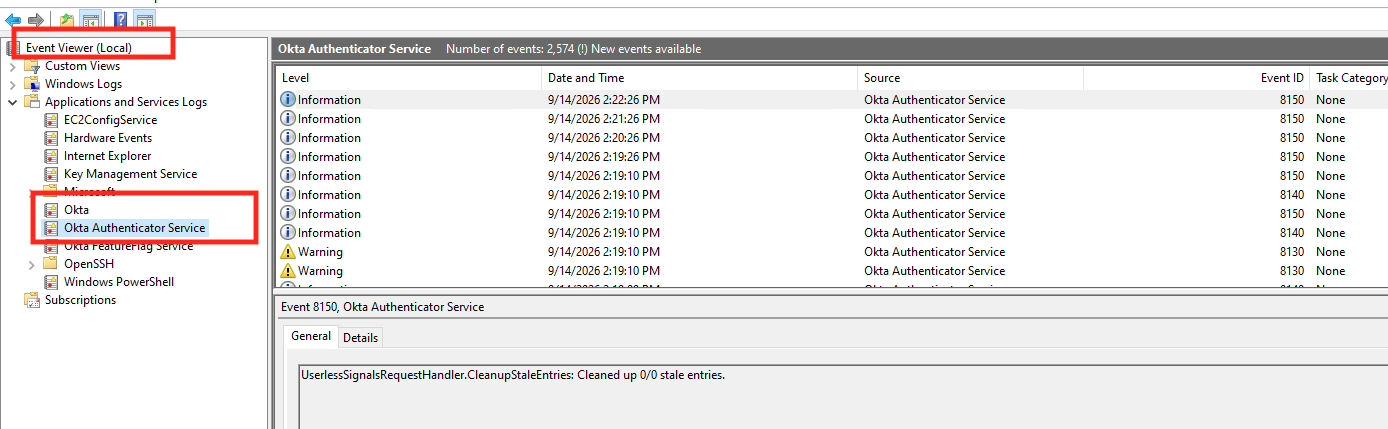Click info icon of 2:21:26 PM event
This screenshot has height=429, width=1388.
[288, 119]
